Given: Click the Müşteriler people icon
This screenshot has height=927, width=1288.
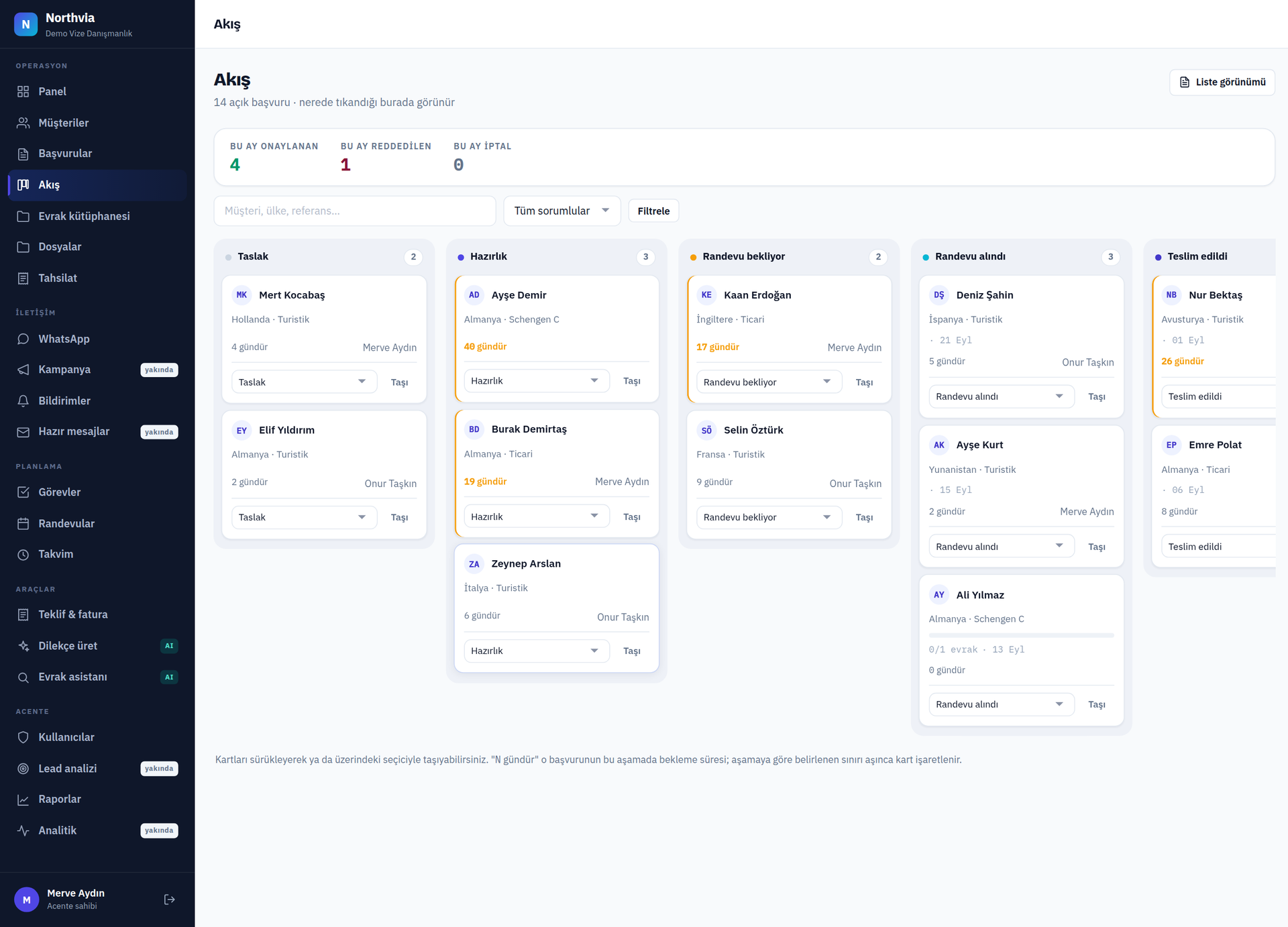Looking at the screenshot, I should coord(23,123).
